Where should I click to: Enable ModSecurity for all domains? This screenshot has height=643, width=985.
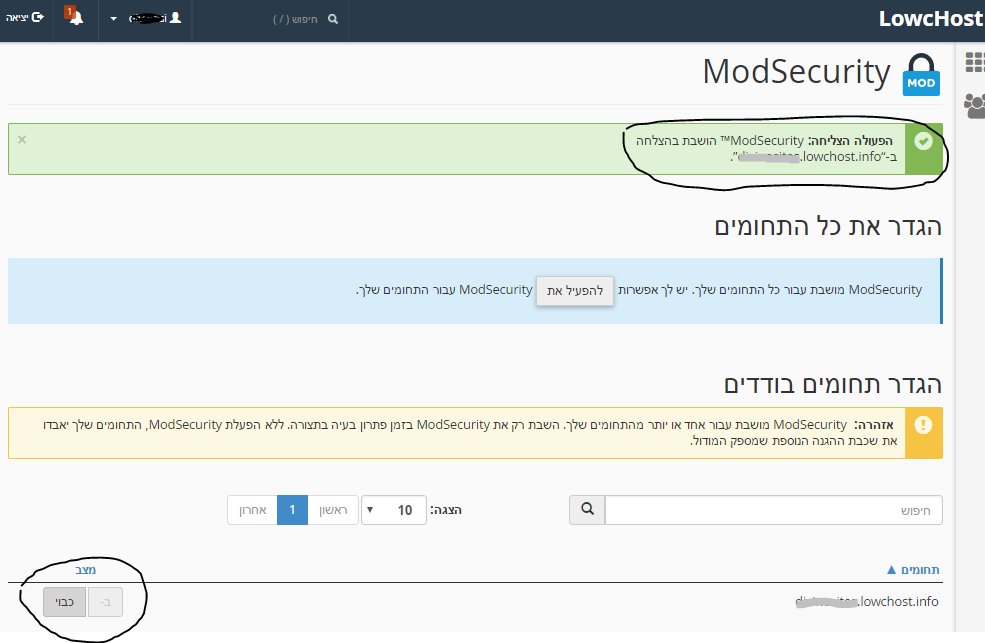coord(575,291)
